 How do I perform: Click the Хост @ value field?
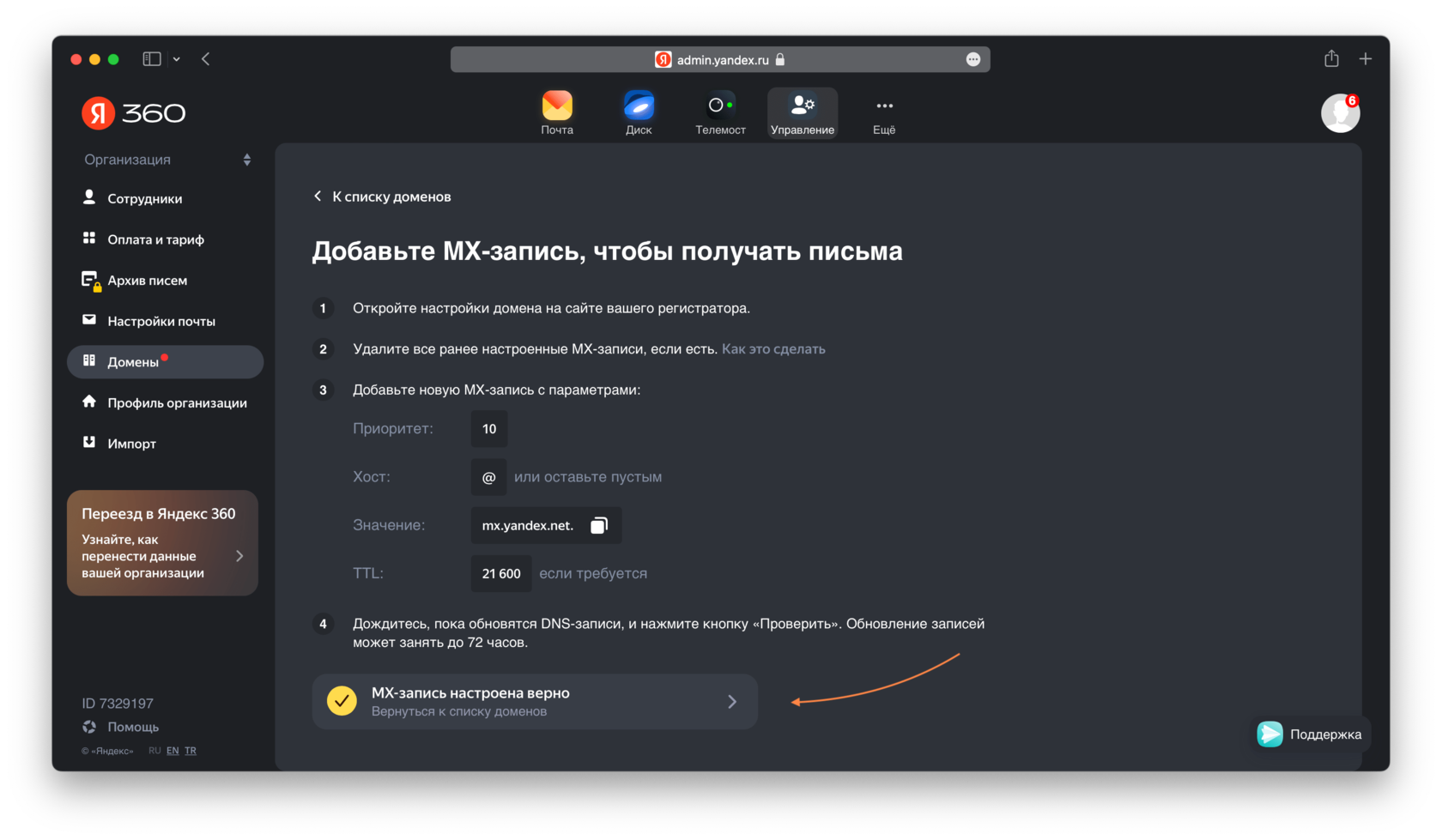488,477
